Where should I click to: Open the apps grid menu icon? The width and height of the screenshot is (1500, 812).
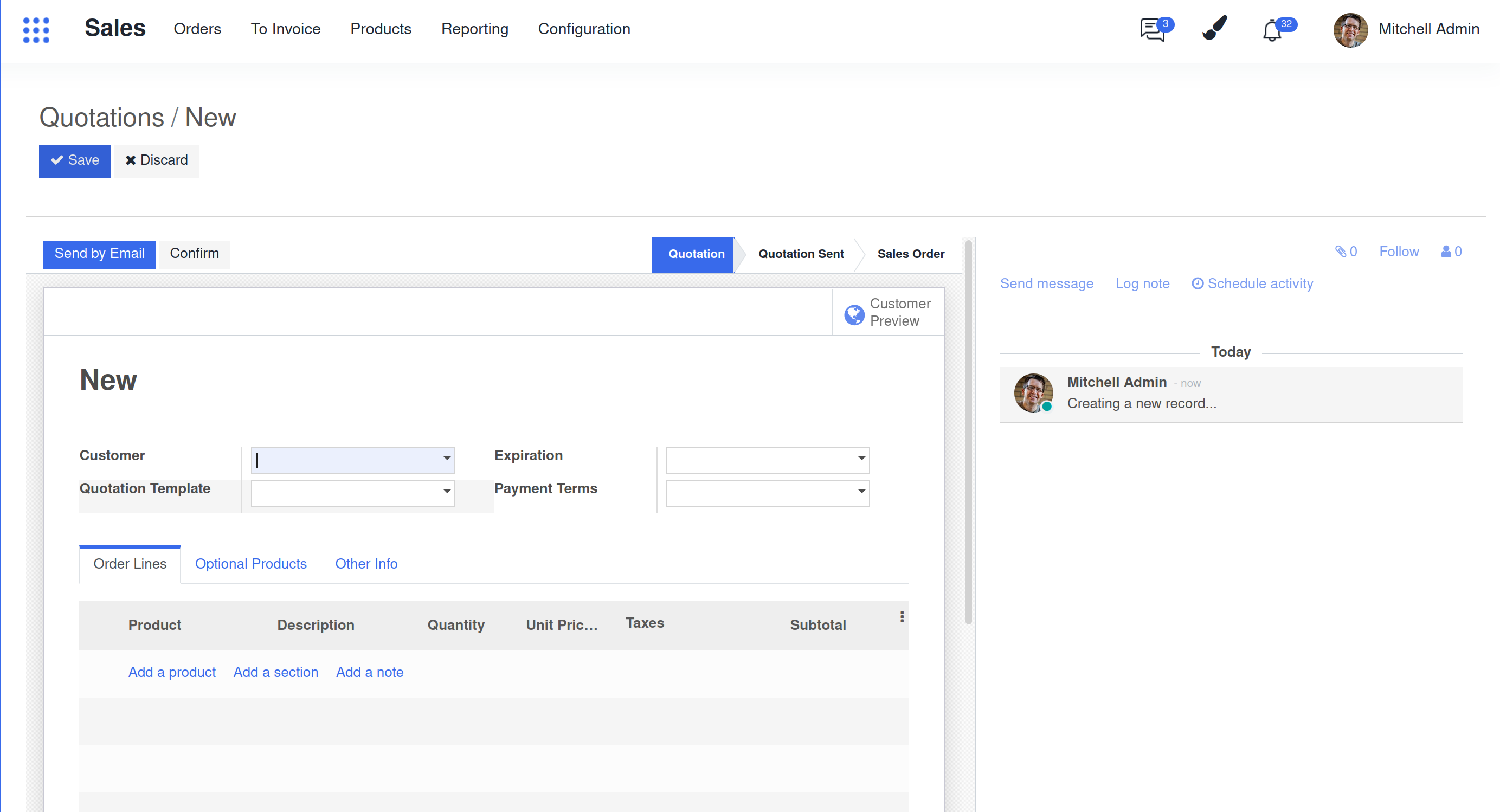pyautogui.click(x=36, y=30)
